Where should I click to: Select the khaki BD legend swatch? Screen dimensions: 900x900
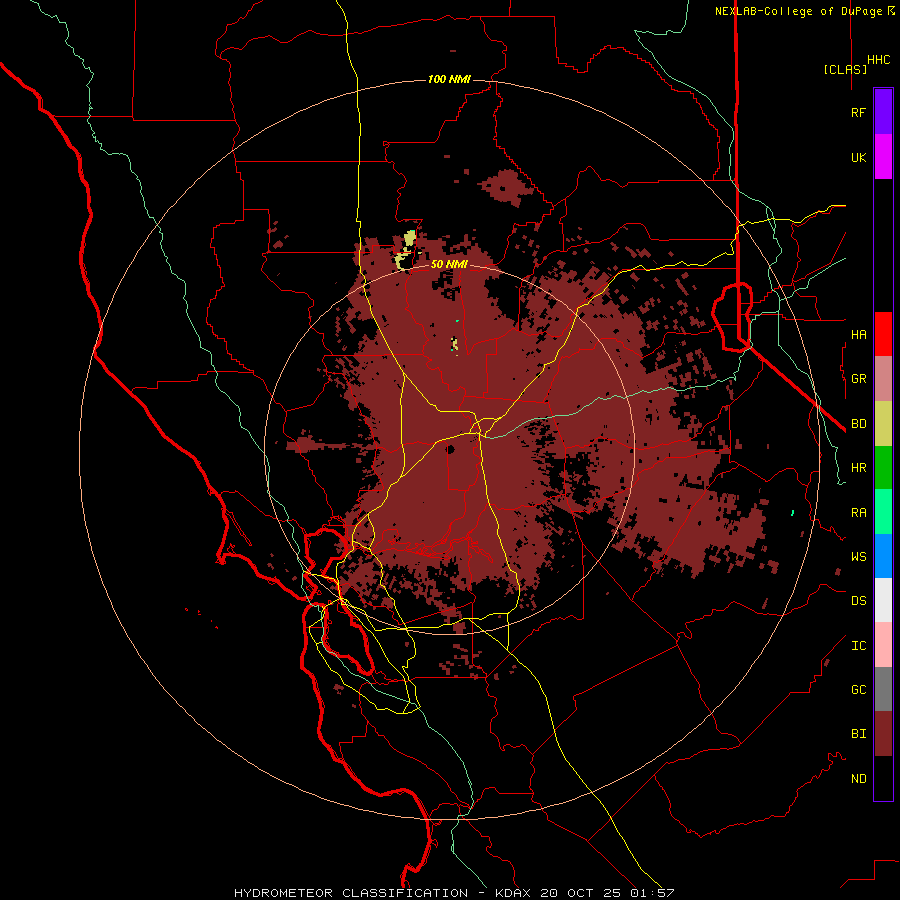(x=883, y=423)
